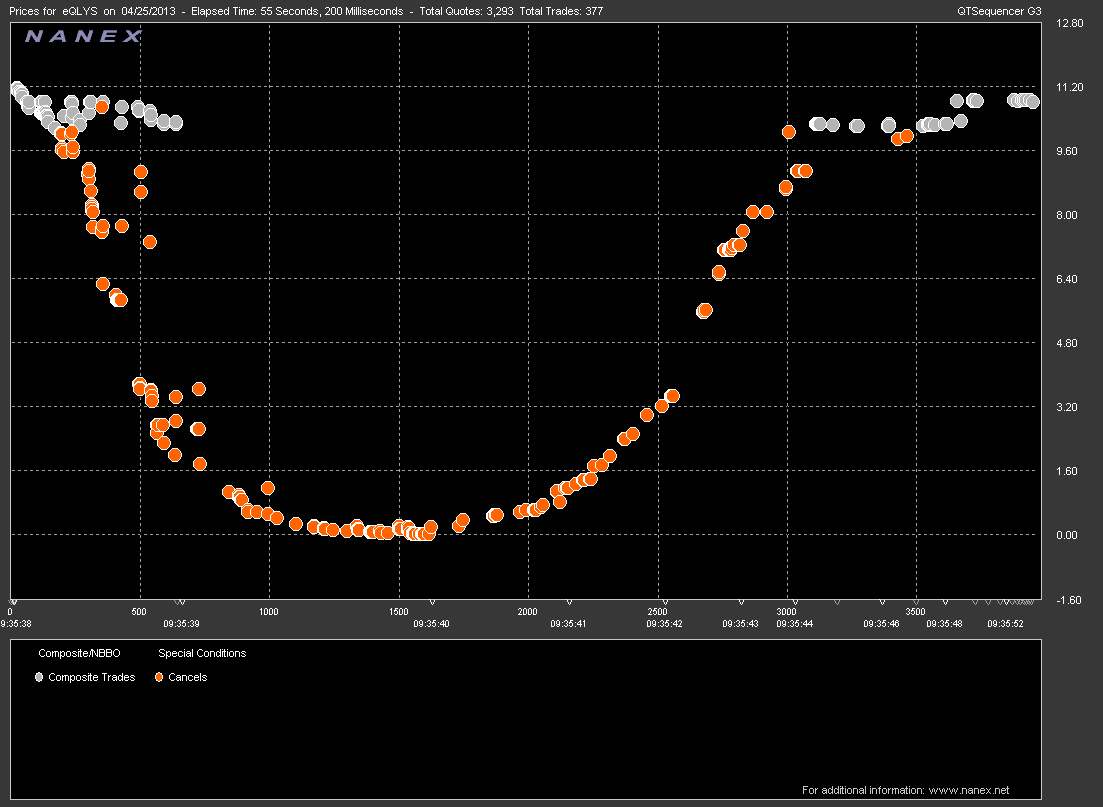Click the 09:35:52 time label
1103x807 pixels.
[1005, 623]
